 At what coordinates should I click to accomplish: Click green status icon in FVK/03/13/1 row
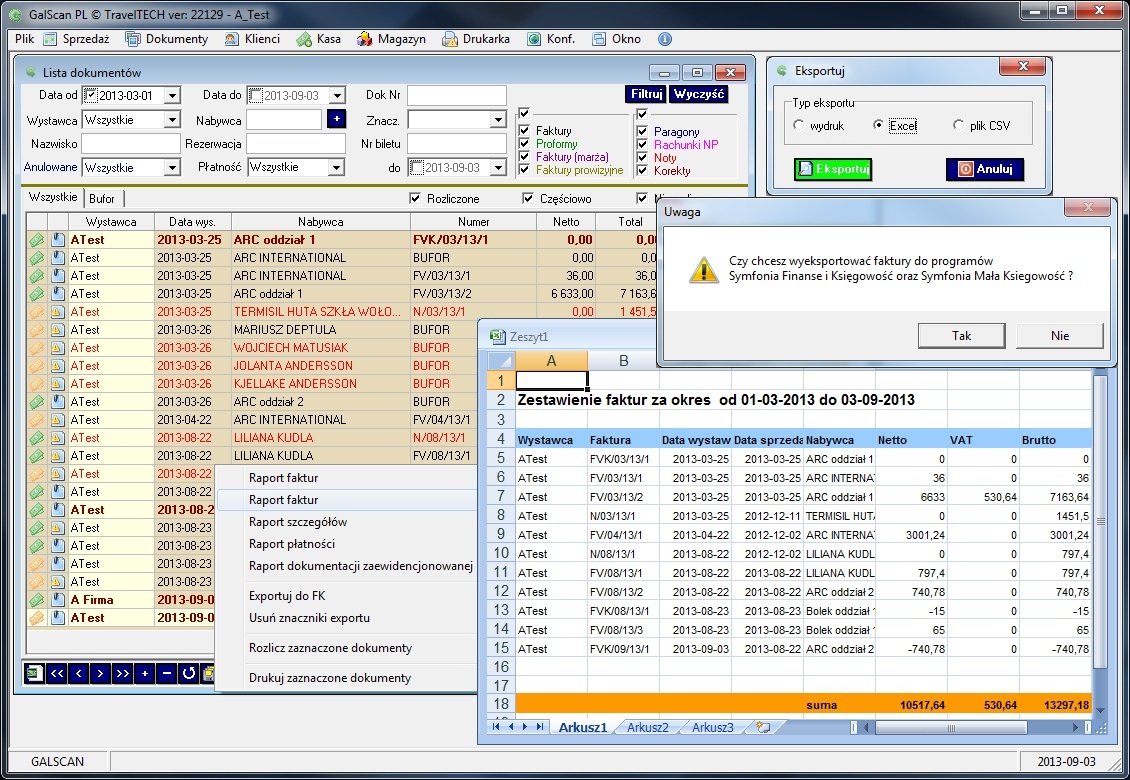(x=37, y=239)
